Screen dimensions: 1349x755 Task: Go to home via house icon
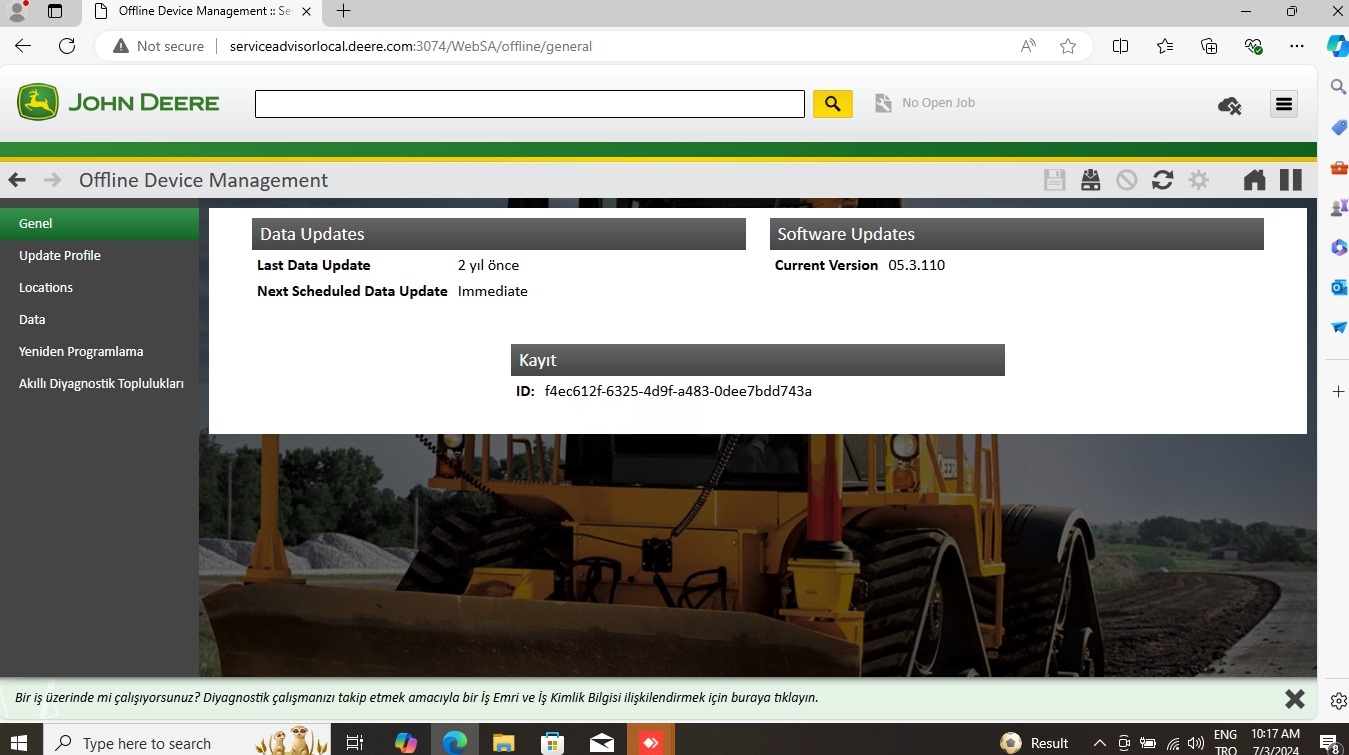click(x=1254, y=180)
